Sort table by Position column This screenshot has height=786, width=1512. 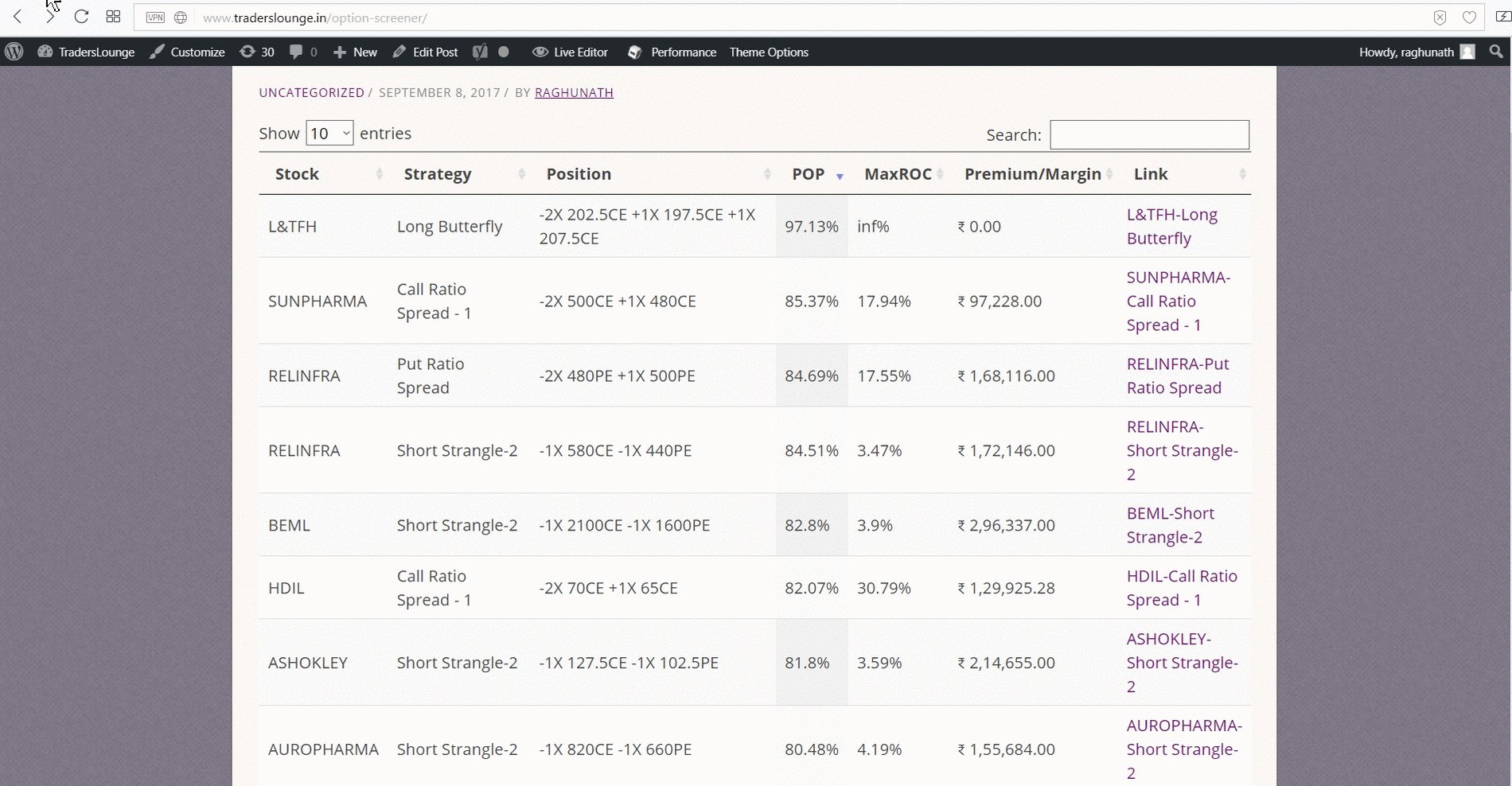[x=653, y=173]
